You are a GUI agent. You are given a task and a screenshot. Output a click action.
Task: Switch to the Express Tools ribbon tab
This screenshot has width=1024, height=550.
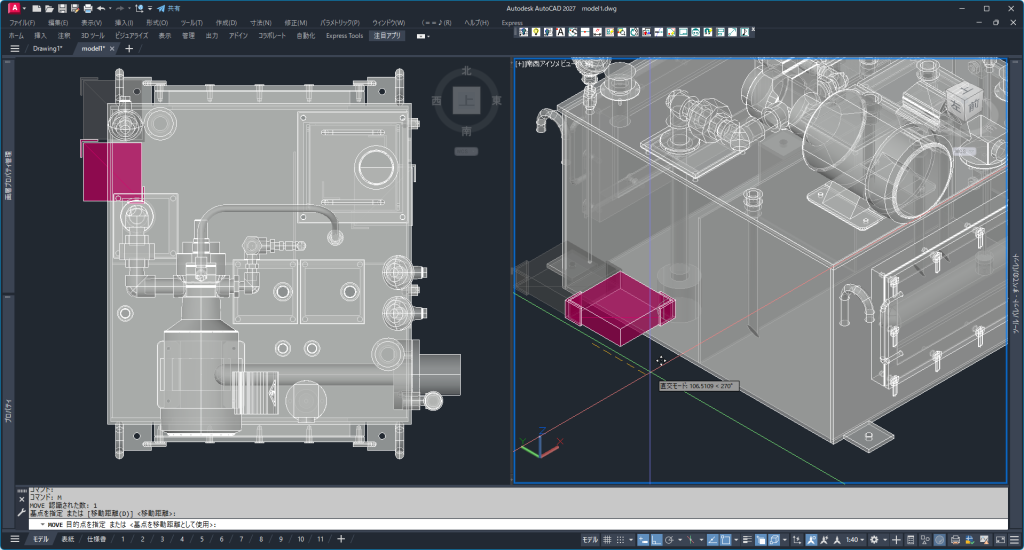(x=344, y=35)
